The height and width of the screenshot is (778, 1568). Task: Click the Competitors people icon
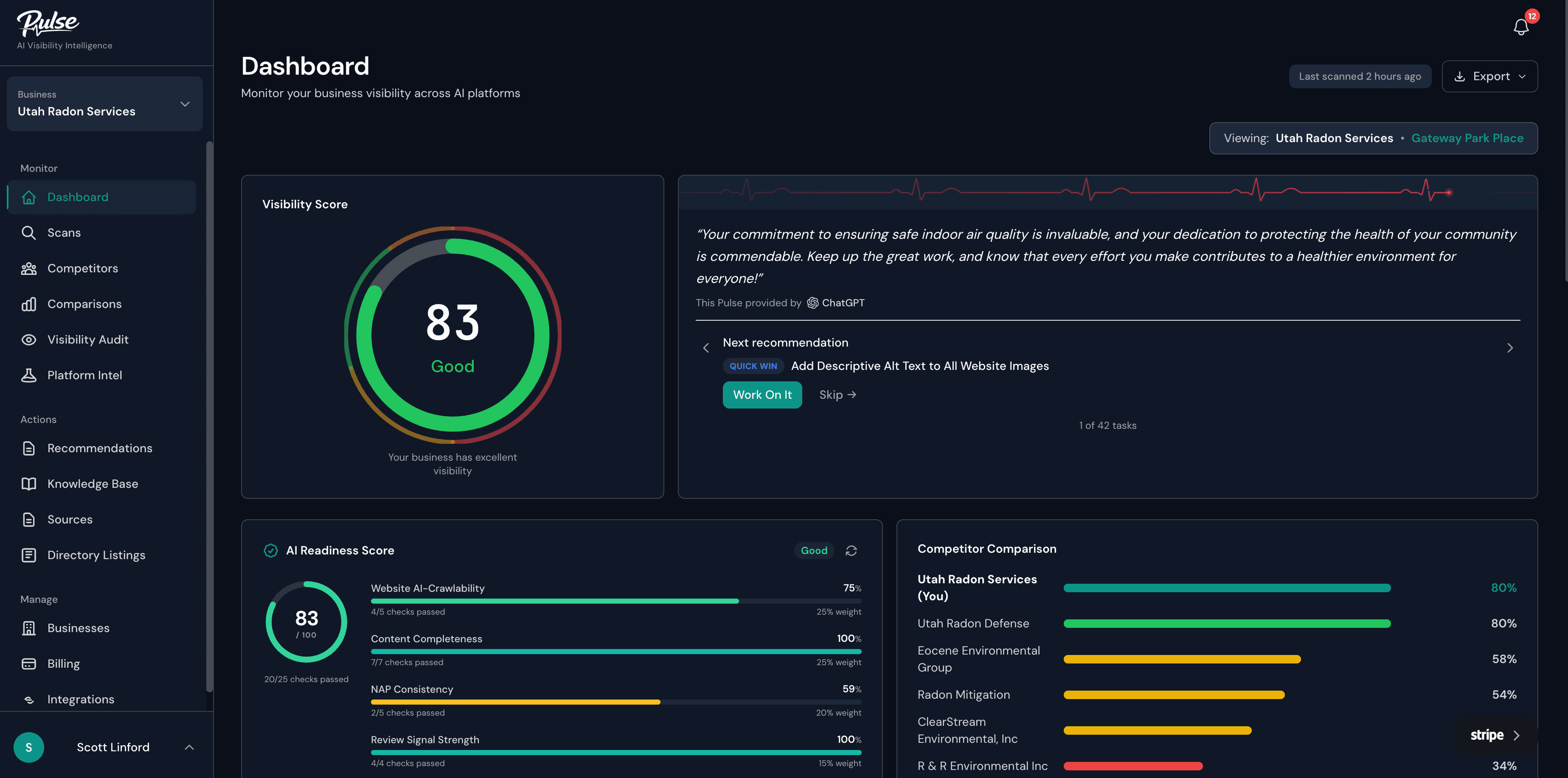[28, 268]
